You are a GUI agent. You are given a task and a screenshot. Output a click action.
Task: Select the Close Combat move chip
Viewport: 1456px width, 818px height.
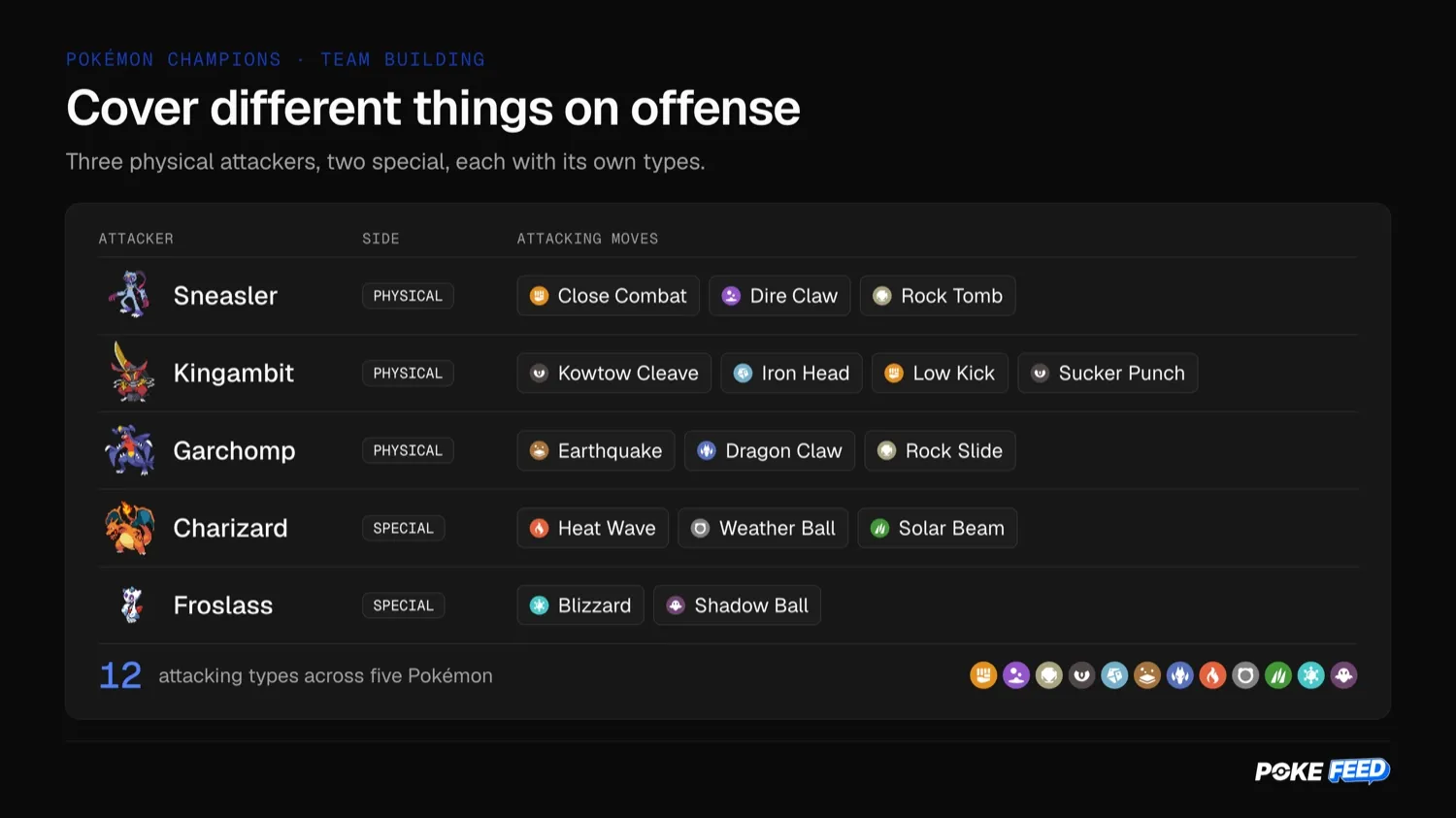click(x=608, y=296)
